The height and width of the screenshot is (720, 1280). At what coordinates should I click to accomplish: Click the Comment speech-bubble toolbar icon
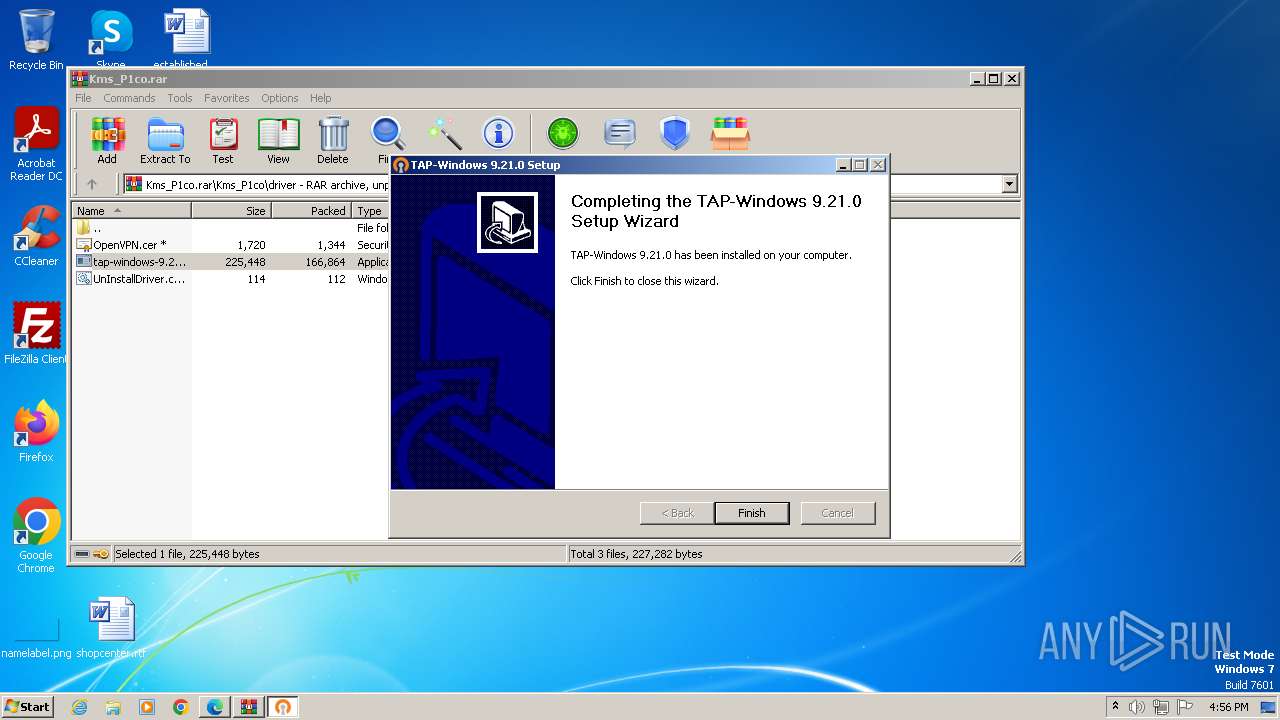(620, 133)
